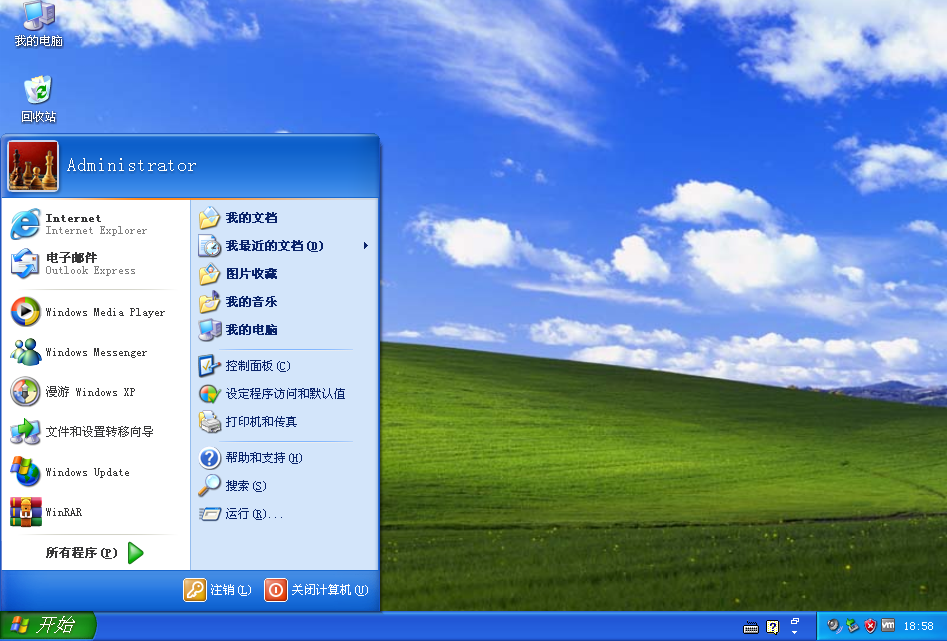Click the 注销 log off button
This screenshot has height=641, width=947.
point(217,590)
